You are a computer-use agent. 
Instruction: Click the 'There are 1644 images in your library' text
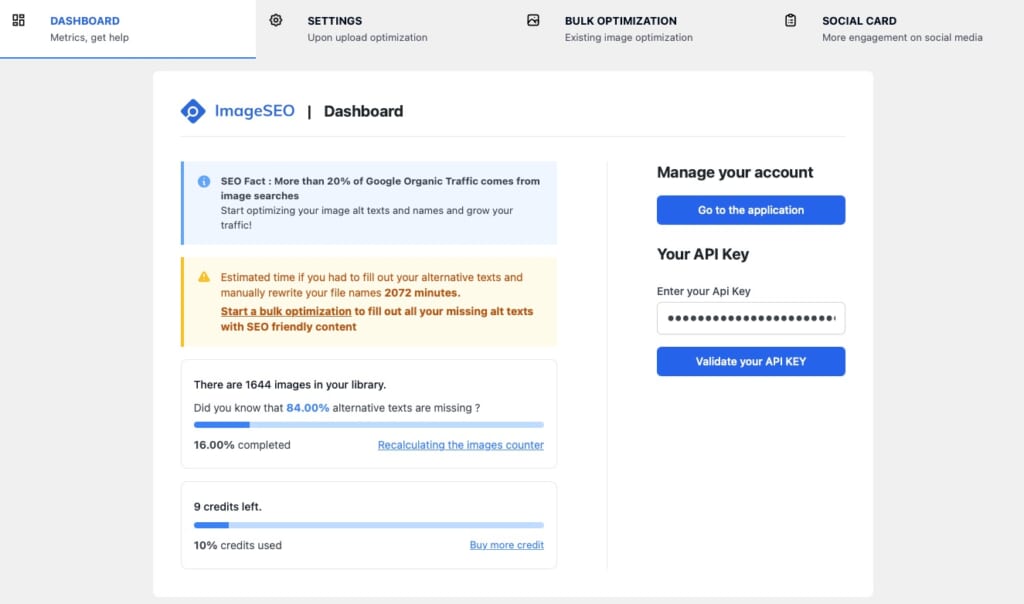[289, 385]
